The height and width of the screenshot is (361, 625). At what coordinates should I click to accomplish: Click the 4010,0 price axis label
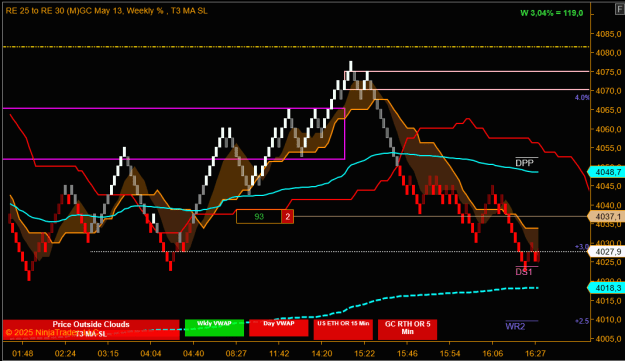(608, 320)
